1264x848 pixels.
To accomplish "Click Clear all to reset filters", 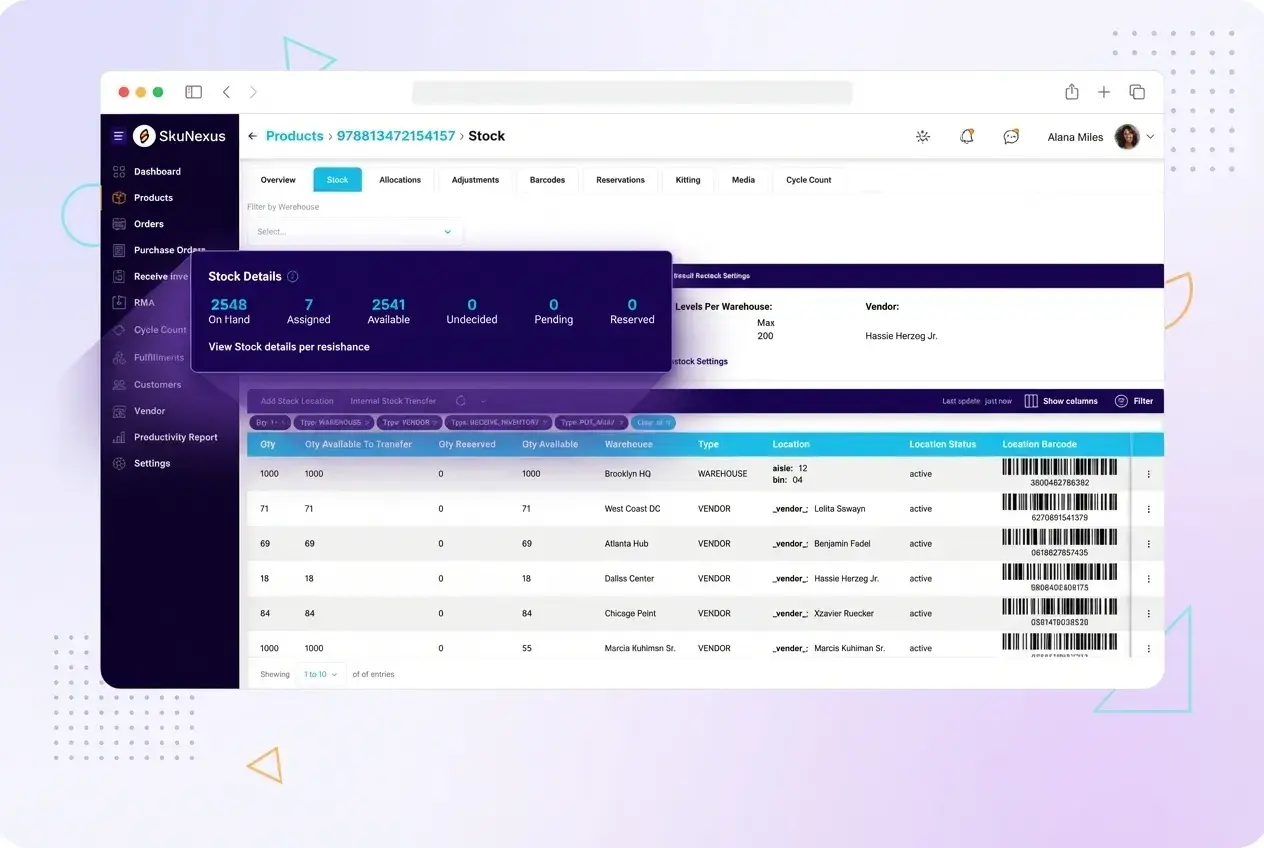I will point(652,422).
